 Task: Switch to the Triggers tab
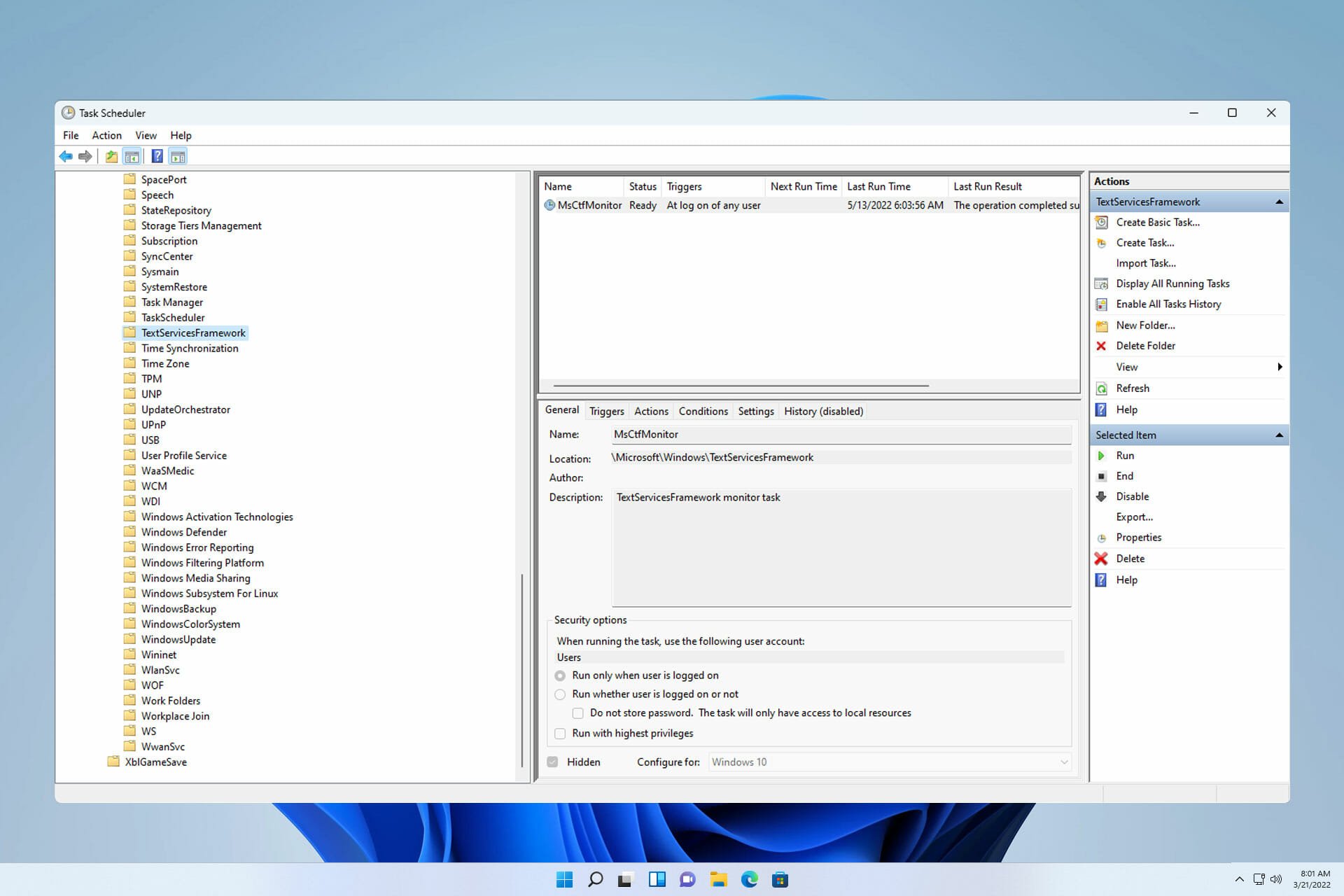coord(606,411)
